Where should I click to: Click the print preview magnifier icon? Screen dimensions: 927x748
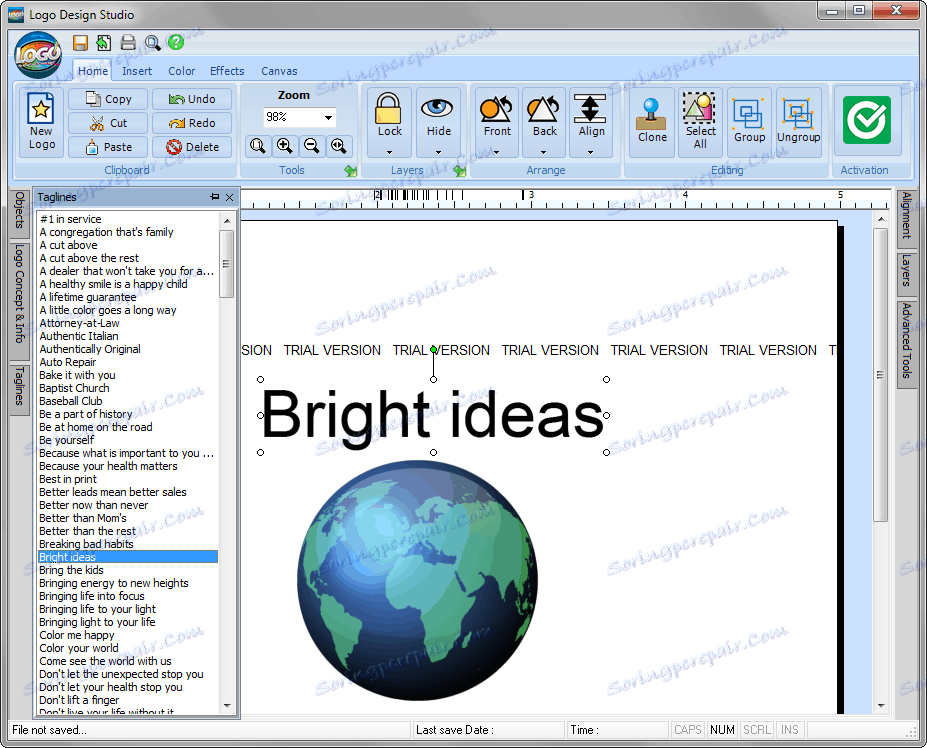[152, 43]
